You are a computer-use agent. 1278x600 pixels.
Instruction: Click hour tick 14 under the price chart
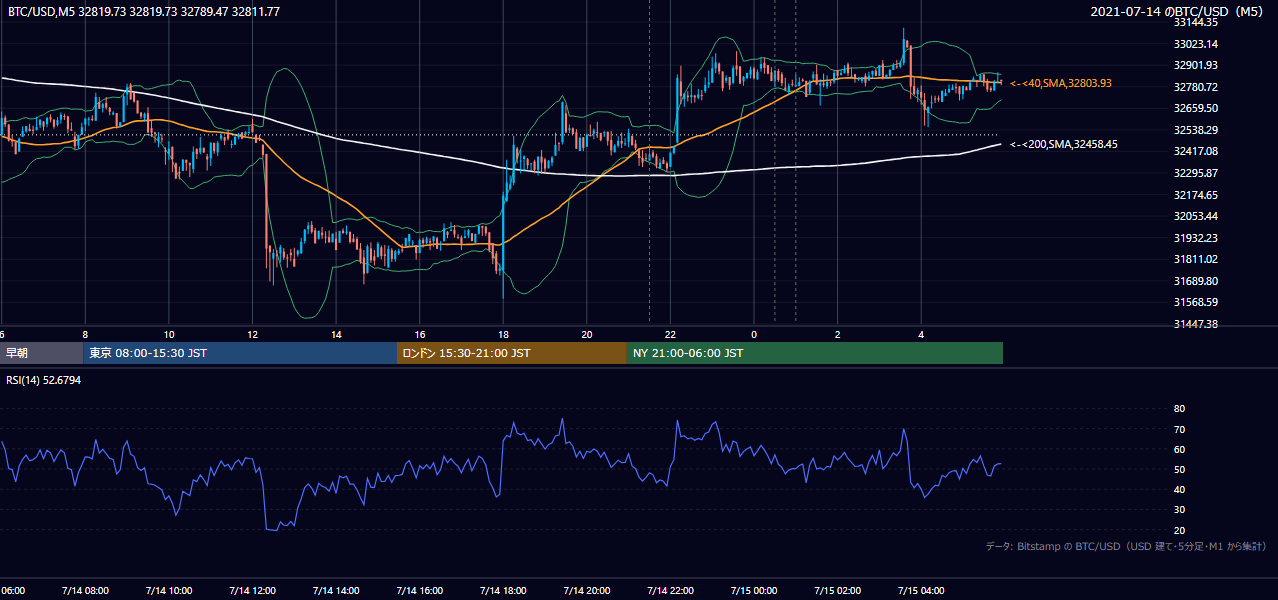pos(336,334)
